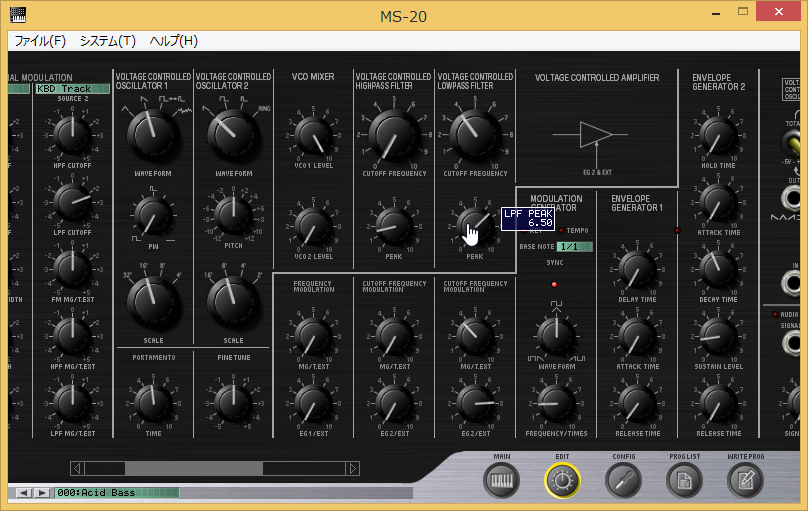This screenshot has width=808, height=511.
Task: Click scrollbar left arrow of panel view
Action: click(77, 468)
